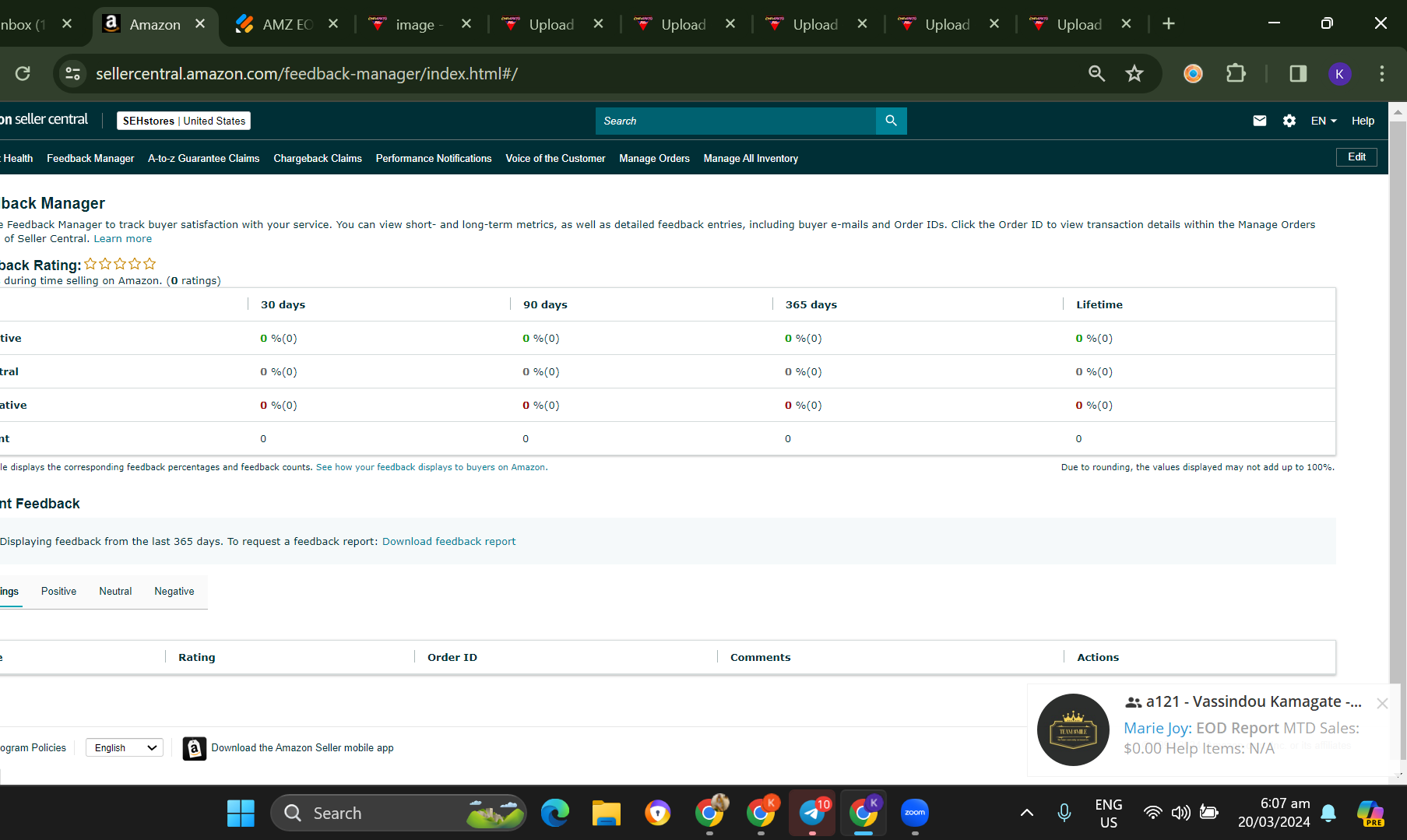
Task: Switch to the AMZ EC browser tab
Action: (x=287, y=24)
